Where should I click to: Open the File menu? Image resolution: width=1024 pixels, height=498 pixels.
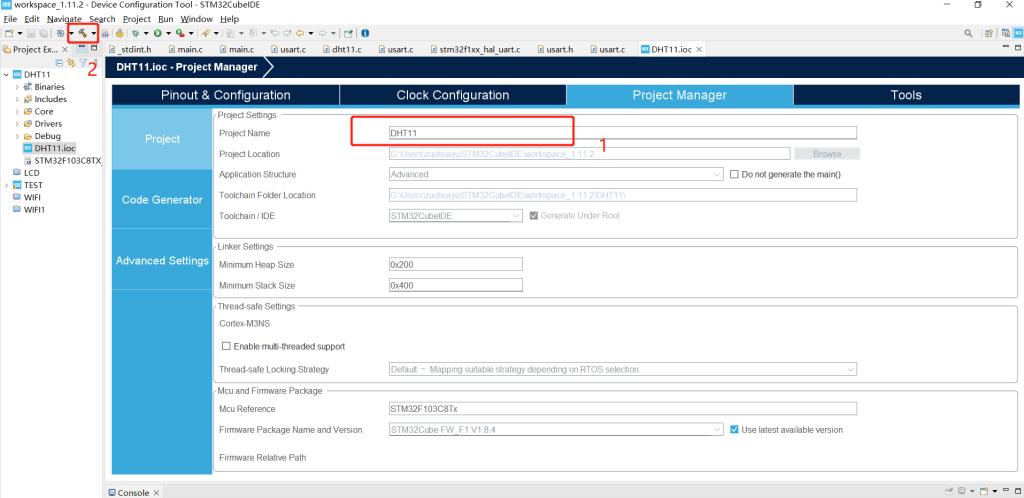tap(10, 19)
